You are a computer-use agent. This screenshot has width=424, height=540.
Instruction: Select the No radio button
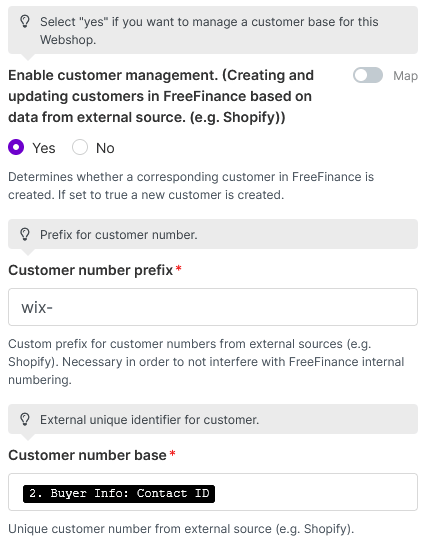point(80,147)
